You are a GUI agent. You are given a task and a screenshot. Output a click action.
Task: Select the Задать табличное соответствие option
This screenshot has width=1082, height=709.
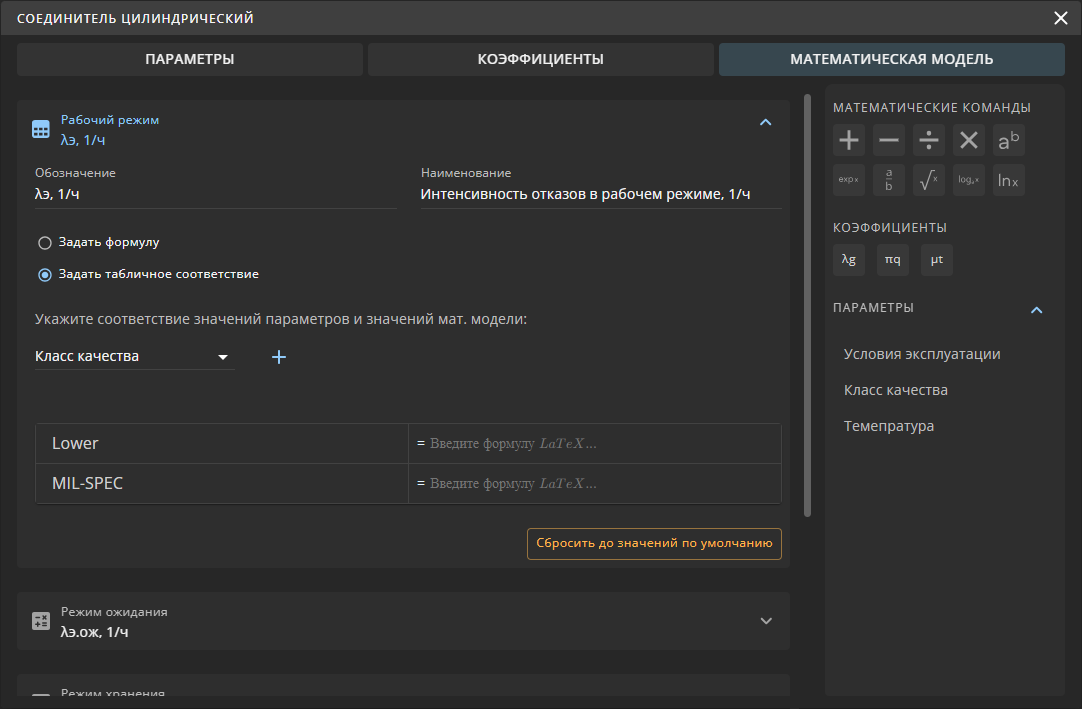[x=45, y=275]
